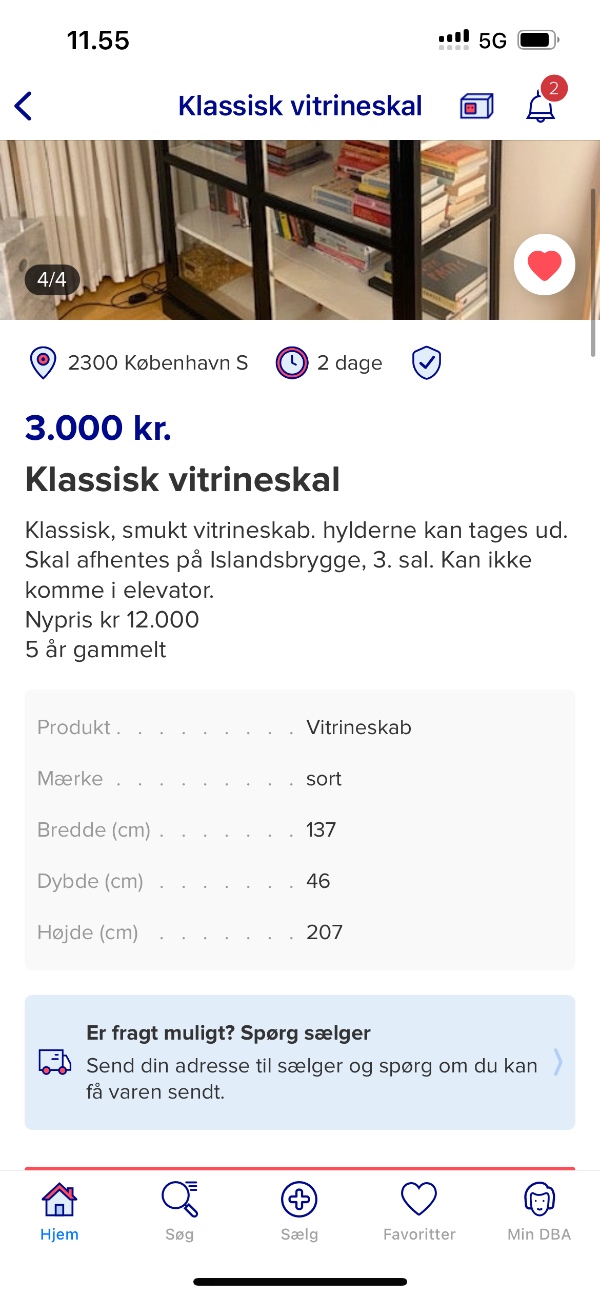Image resolution: width=600 pixels, height=1298 pixels.
Task: Open the 4/4 image counter overlay
Action: (52, 281)
